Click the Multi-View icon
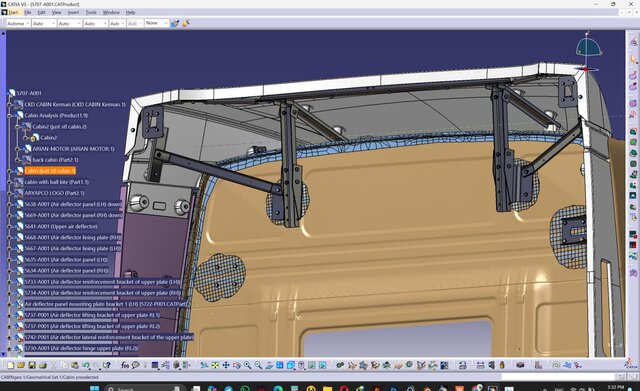This screenshot has height=391, width=640. point(280,365)
